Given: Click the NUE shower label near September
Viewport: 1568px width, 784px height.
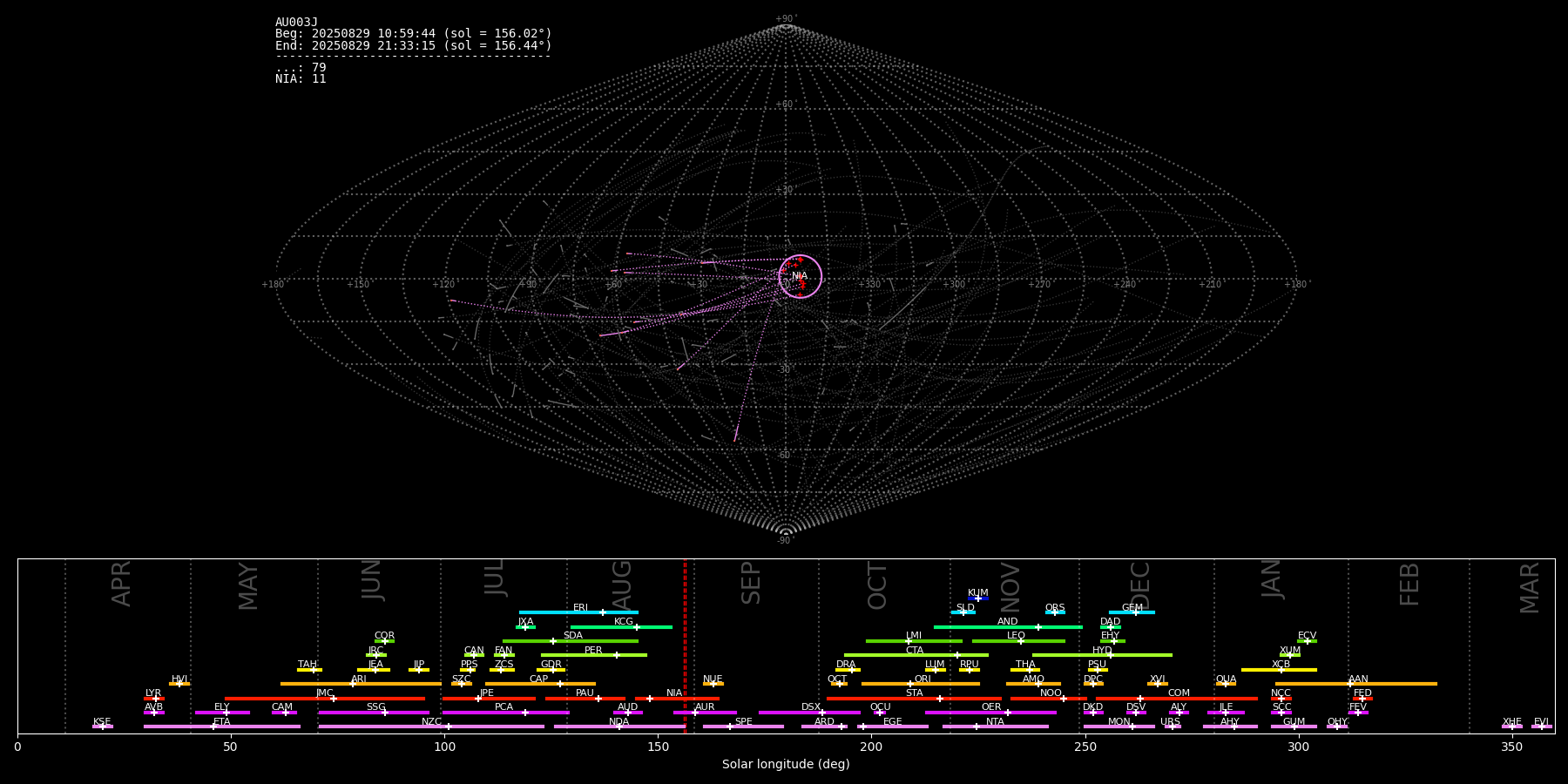Looking at the screenshot, I should click(713, 679).
